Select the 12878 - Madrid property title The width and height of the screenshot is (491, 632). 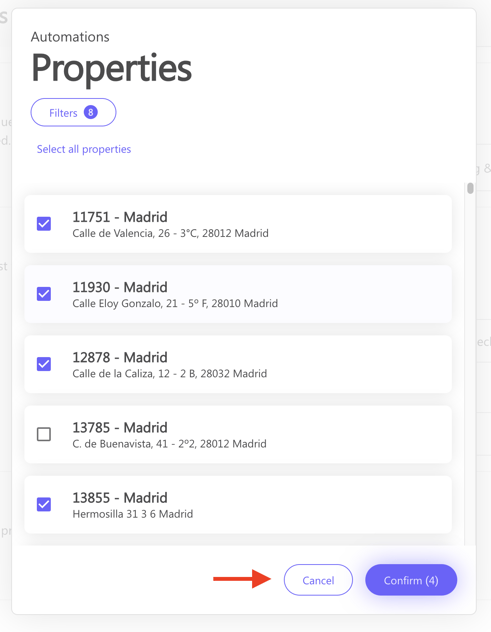pos(120,357)
